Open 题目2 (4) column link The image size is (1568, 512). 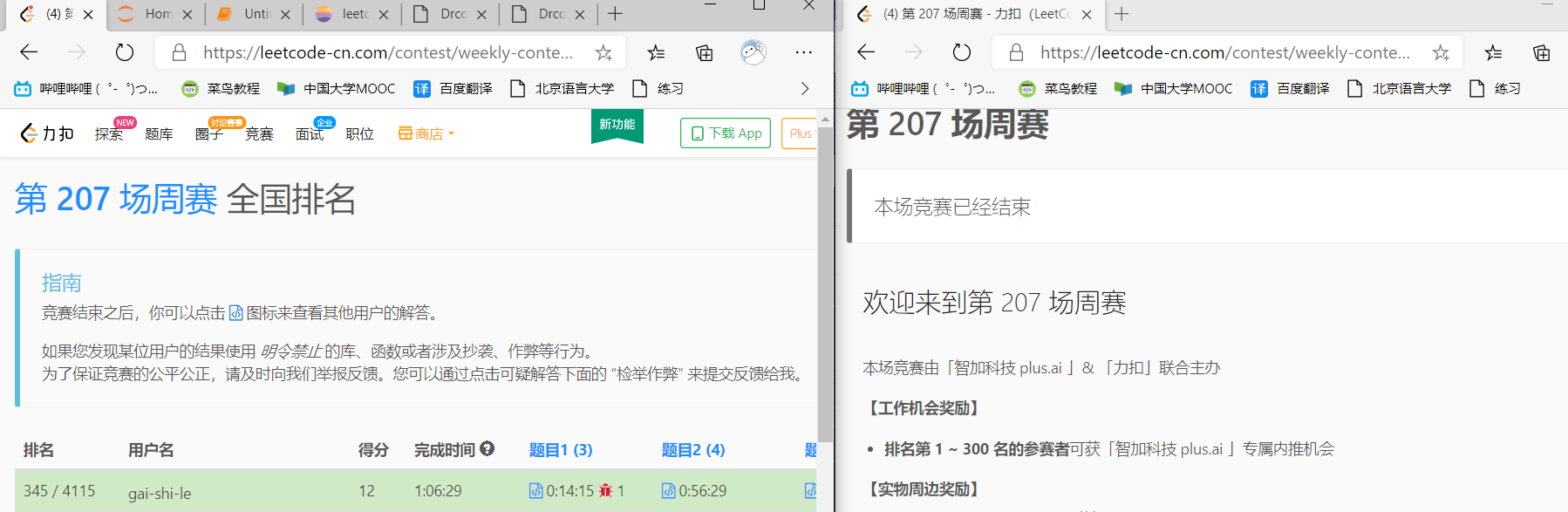pos(693,450)
